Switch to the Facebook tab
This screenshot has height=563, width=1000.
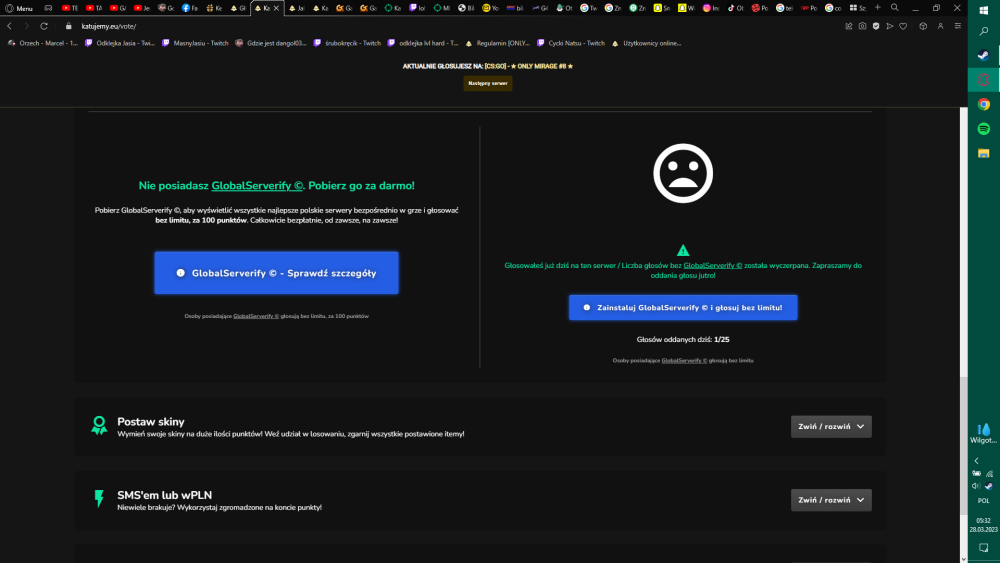[x=189, y=8]
